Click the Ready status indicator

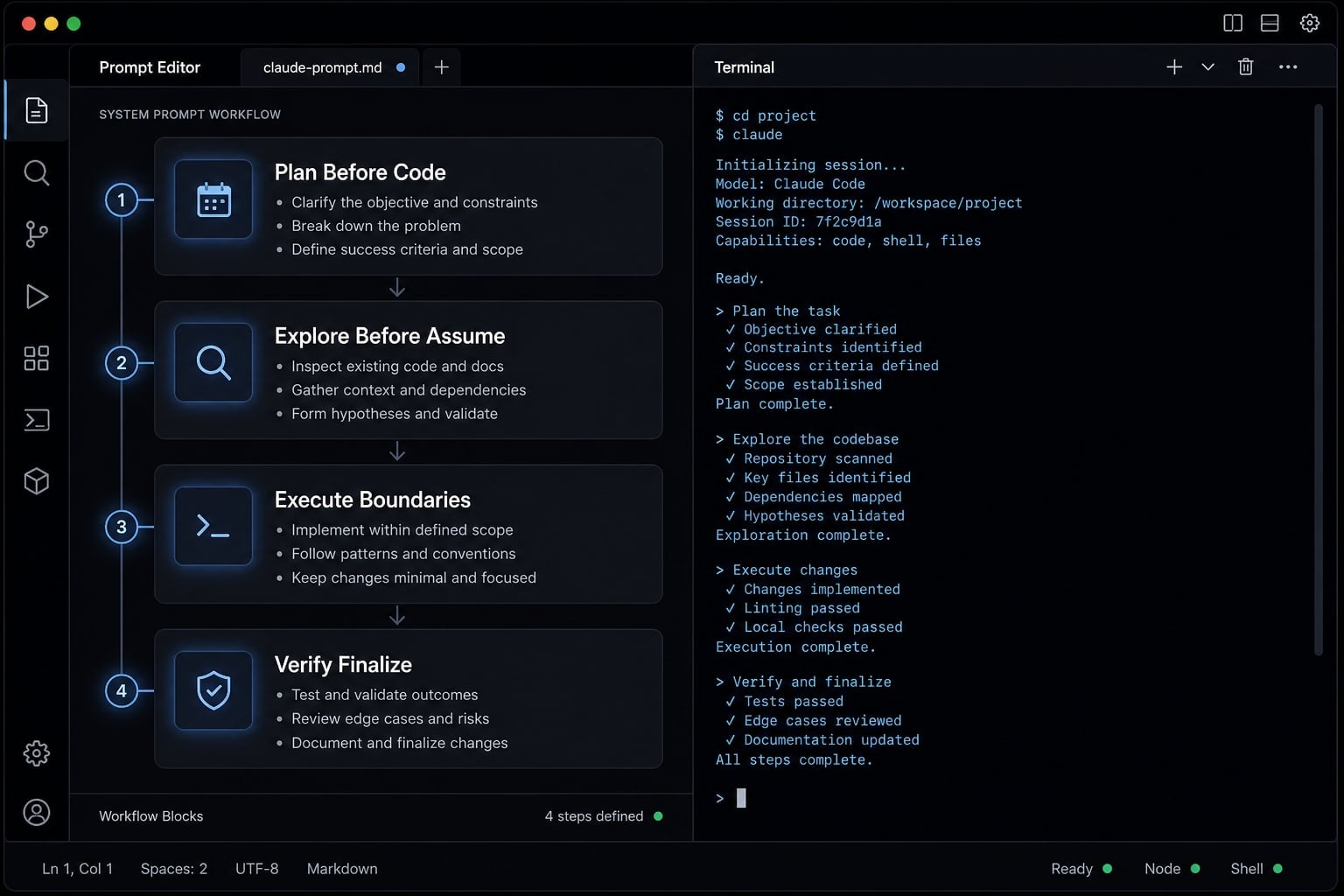[1081, 869]
